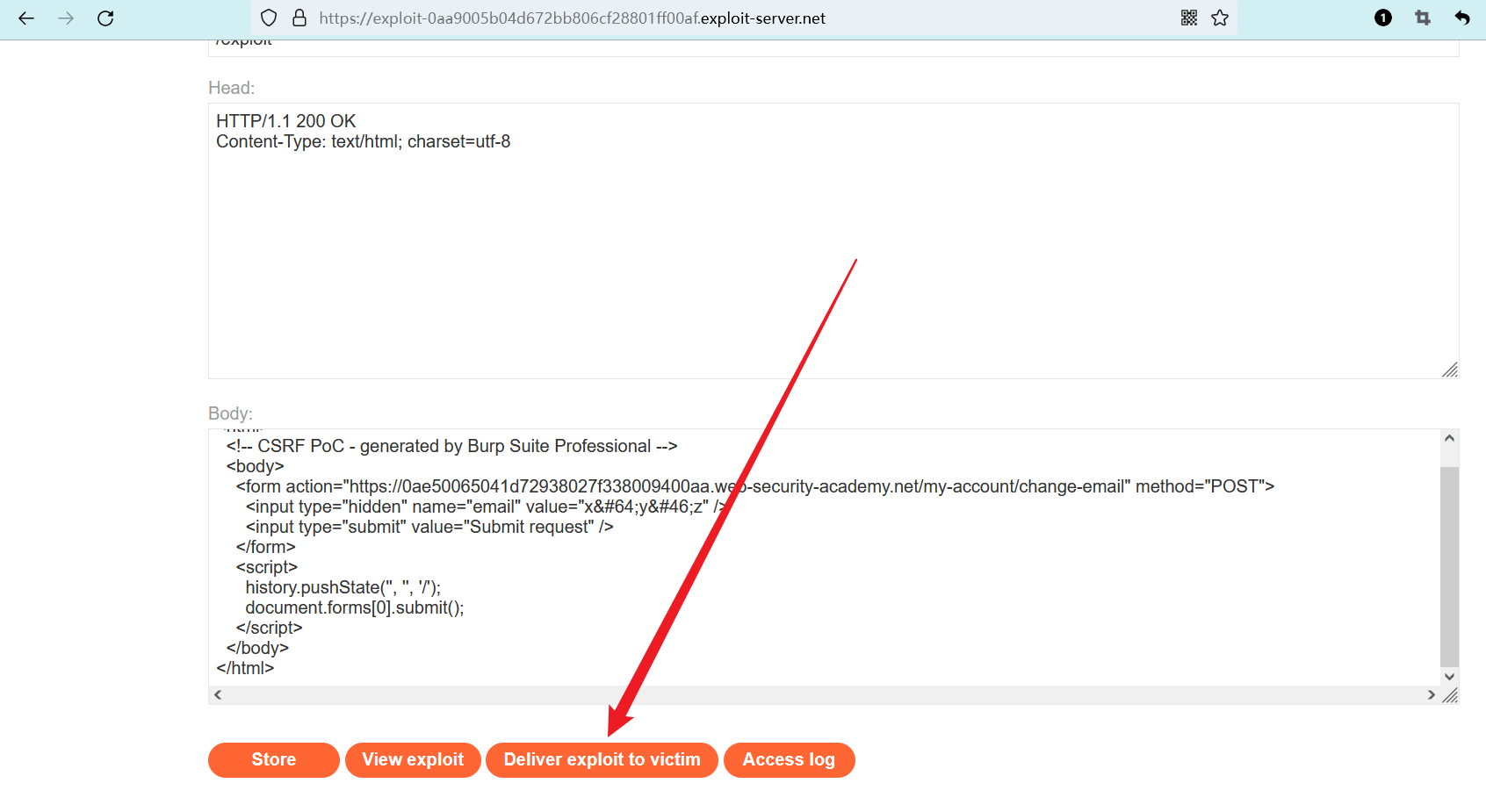Open the Access log
This screenshot has width=1486, height=812.
(789, 759)
